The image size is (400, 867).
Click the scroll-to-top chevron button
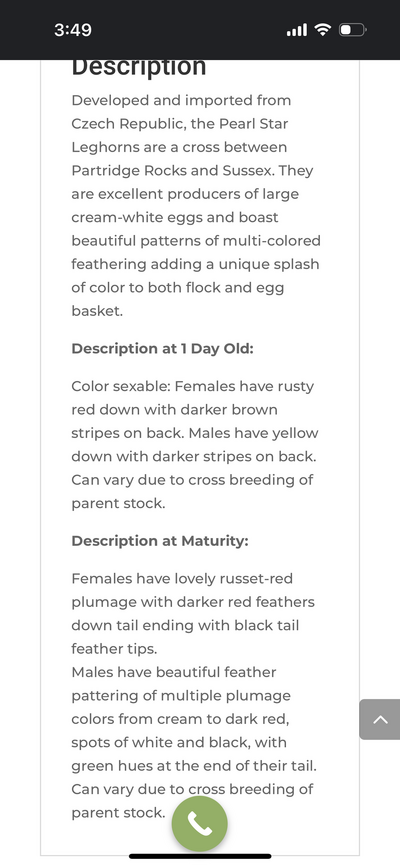pos(380,719)
